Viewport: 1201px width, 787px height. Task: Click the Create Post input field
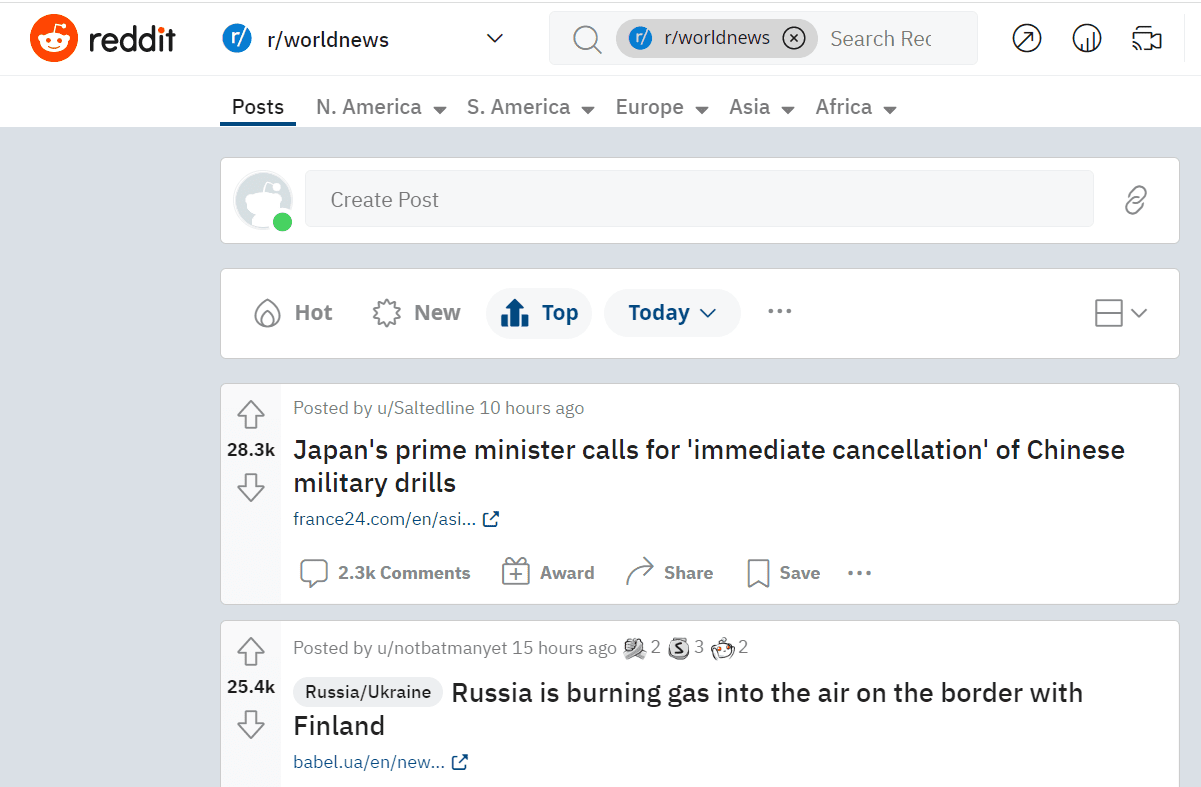[x=699, y=200]
